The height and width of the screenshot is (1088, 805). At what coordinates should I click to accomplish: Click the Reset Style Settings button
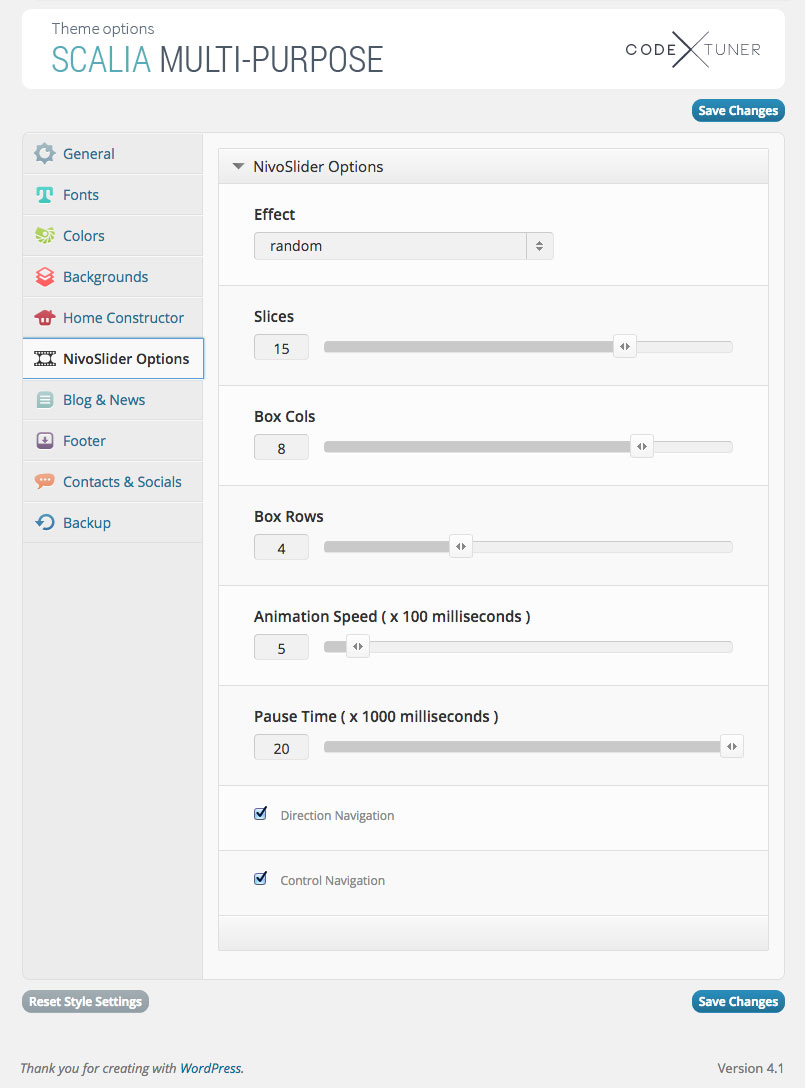85,1002
